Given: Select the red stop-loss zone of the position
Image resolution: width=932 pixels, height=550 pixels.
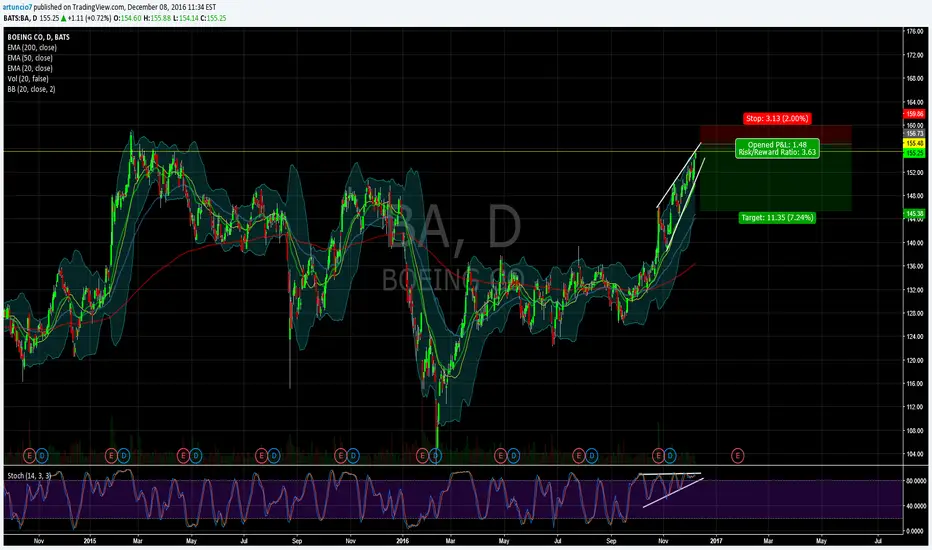Looking at the screenshot, I should click(x=776, y=134).
